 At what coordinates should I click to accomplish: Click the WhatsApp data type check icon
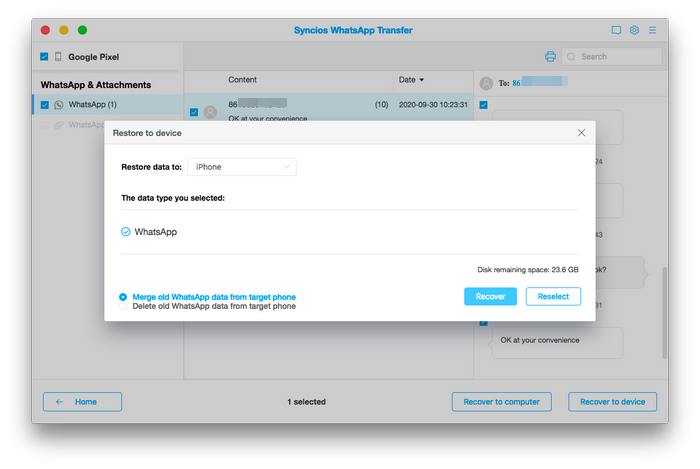tap(125, 232)
